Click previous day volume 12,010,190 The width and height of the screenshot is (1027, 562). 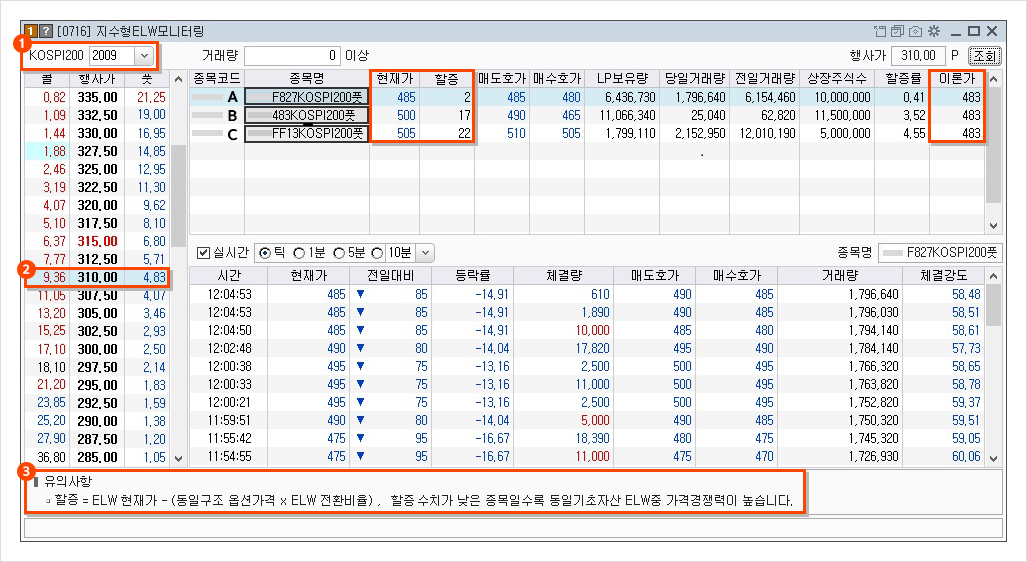coord(767,134)
